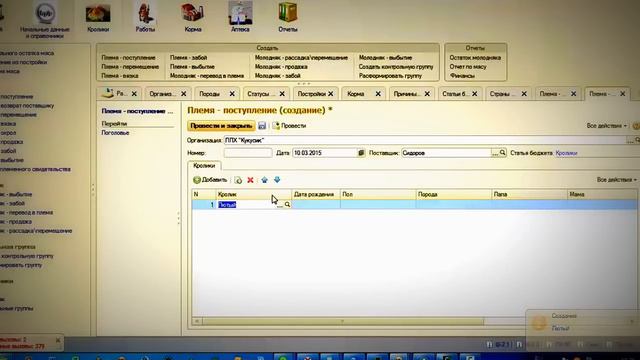Delete the row with the red X icon
Screen dimensions: 640x360
[x=250, y=180]
